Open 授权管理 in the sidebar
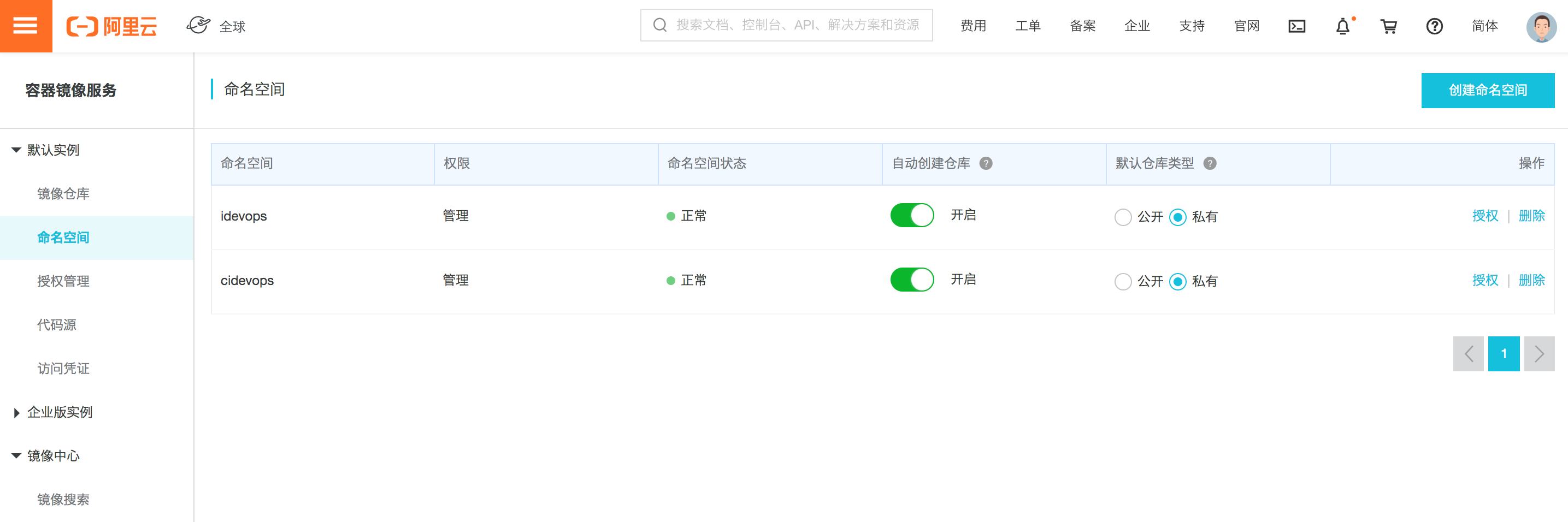The image size is (1568, 522). click(x=63, y=281)
